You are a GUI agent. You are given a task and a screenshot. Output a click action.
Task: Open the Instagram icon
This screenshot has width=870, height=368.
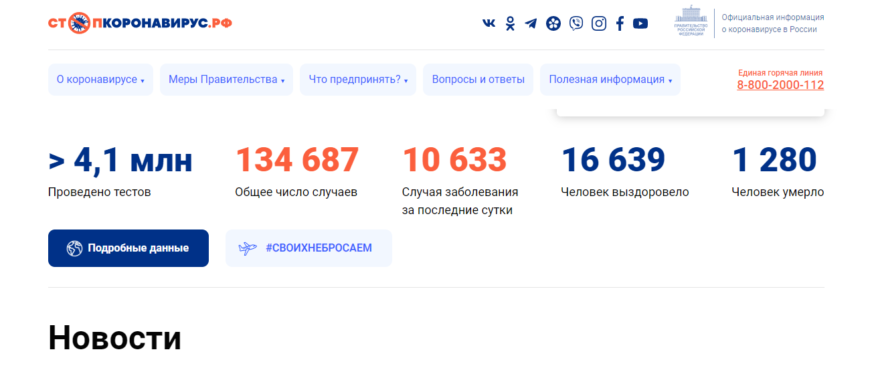tap(599, 23)
